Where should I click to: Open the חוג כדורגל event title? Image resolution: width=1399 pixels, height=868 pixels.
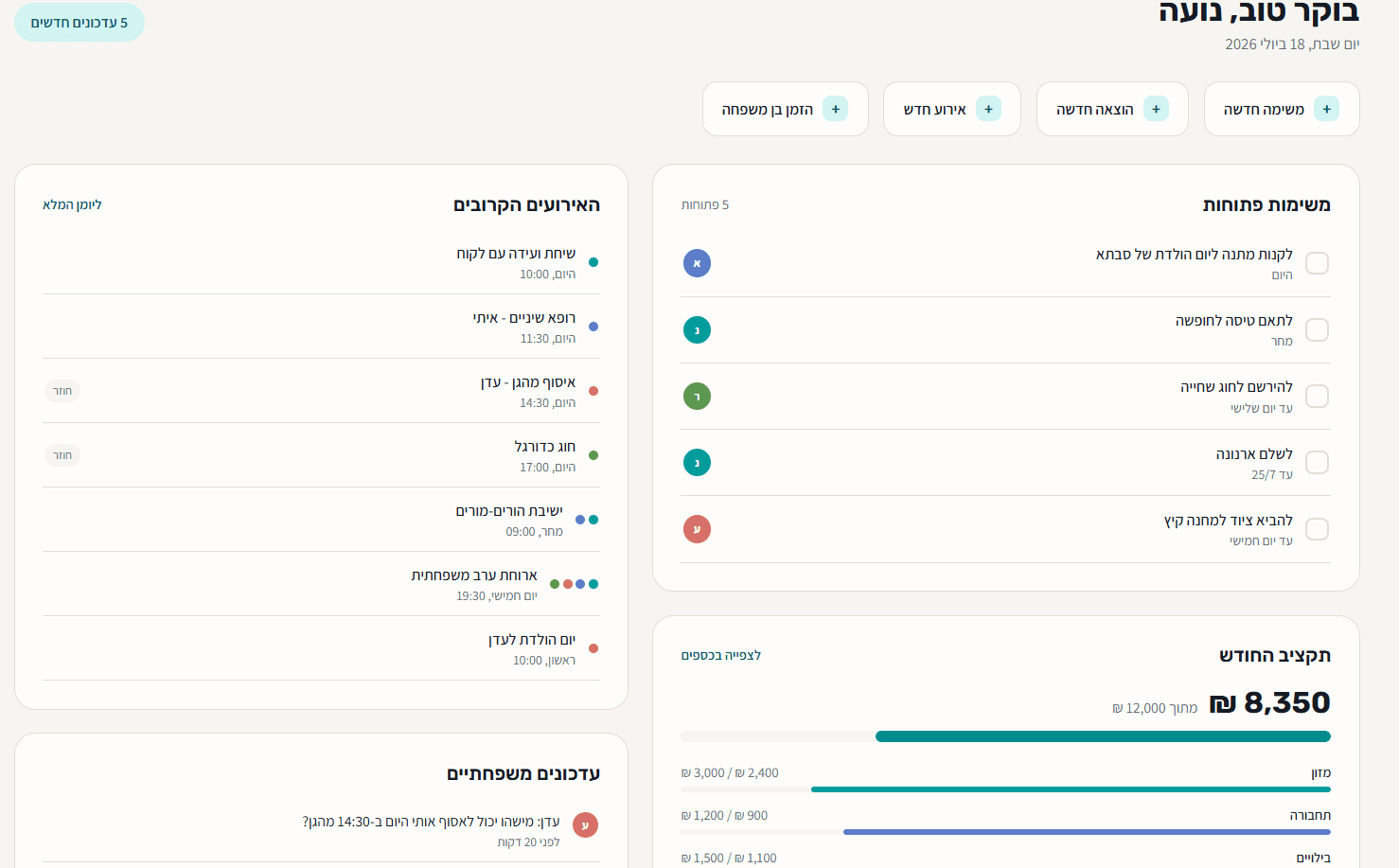pyautogui.click(x=545, y=447)
